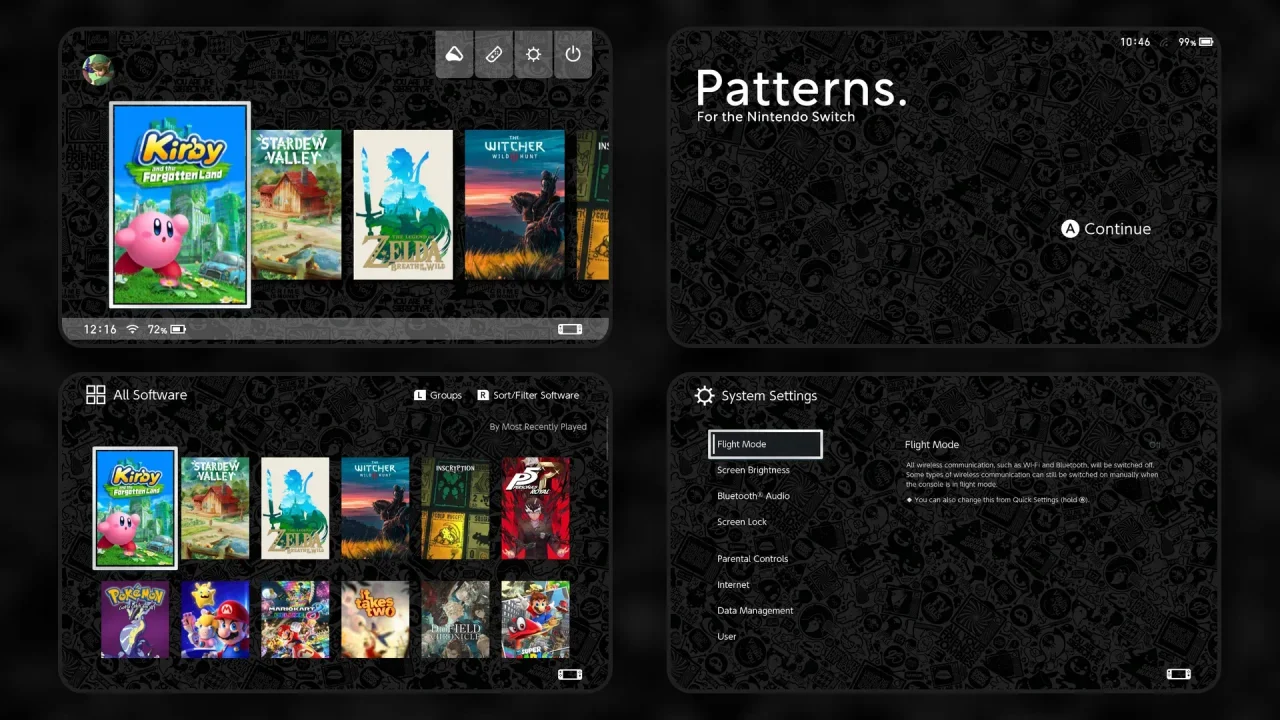This screenshot has height=720, width=1280.
Task: Open the Controllers icon on the home screen
Action: coord(494,54)
